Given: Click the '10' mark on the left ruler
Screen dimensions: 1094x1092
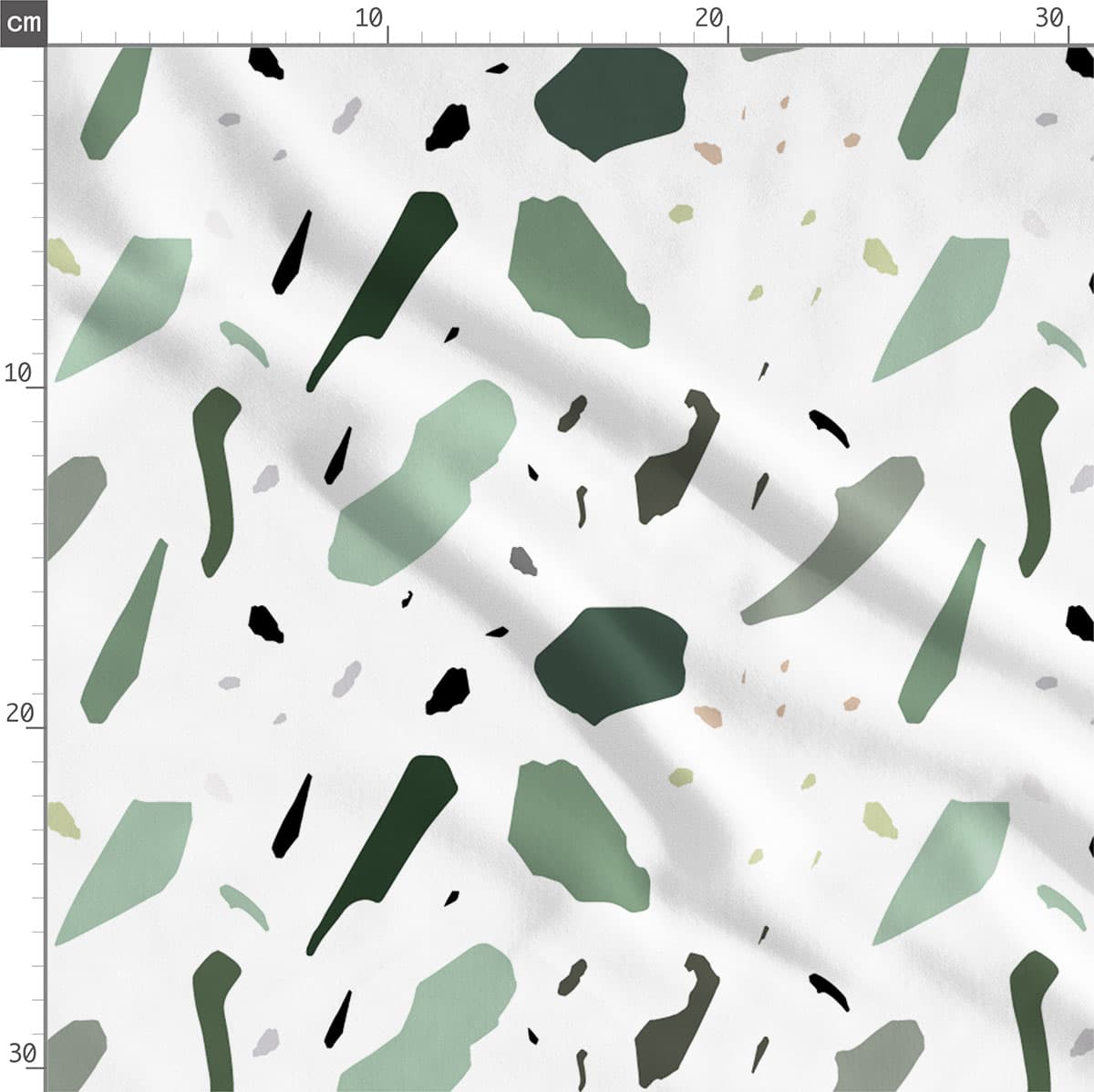Looking at the screenshot, I should (18, 372).
